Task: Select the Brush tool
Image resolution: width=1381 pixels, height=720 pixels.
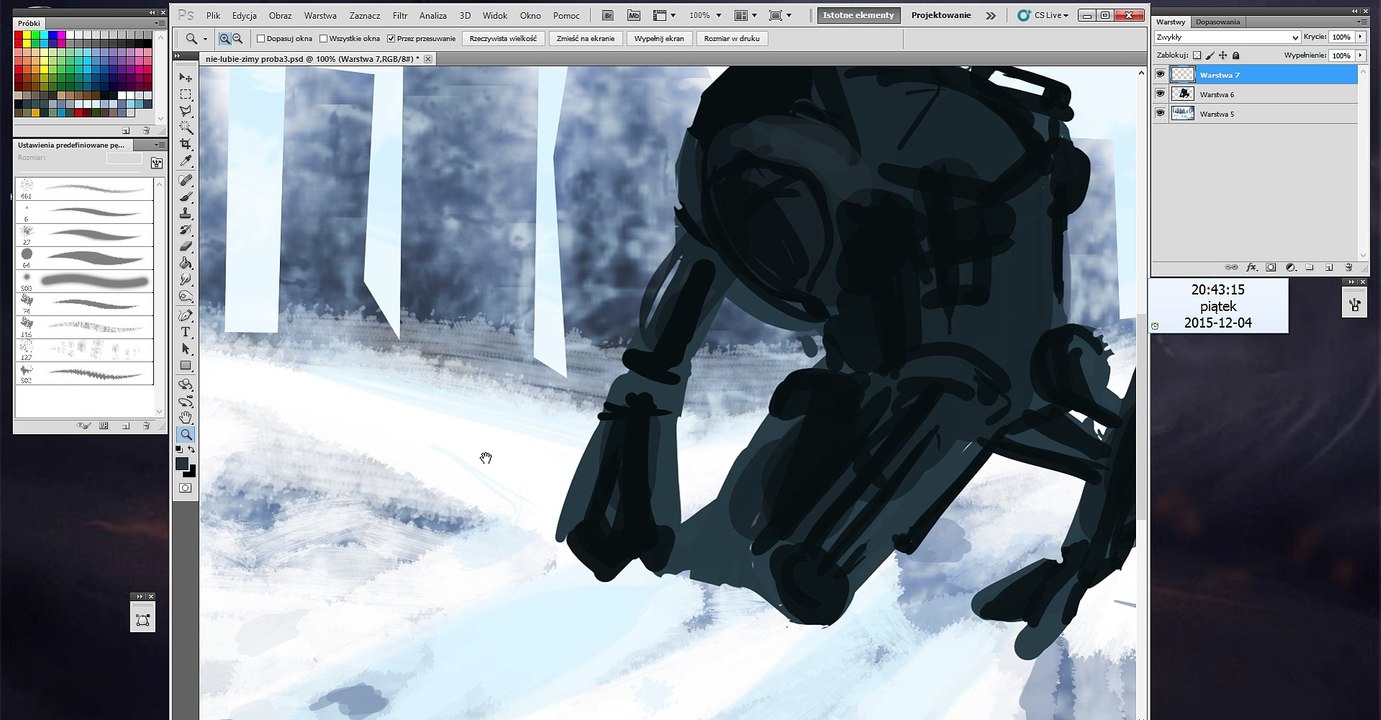Action: 185,198
